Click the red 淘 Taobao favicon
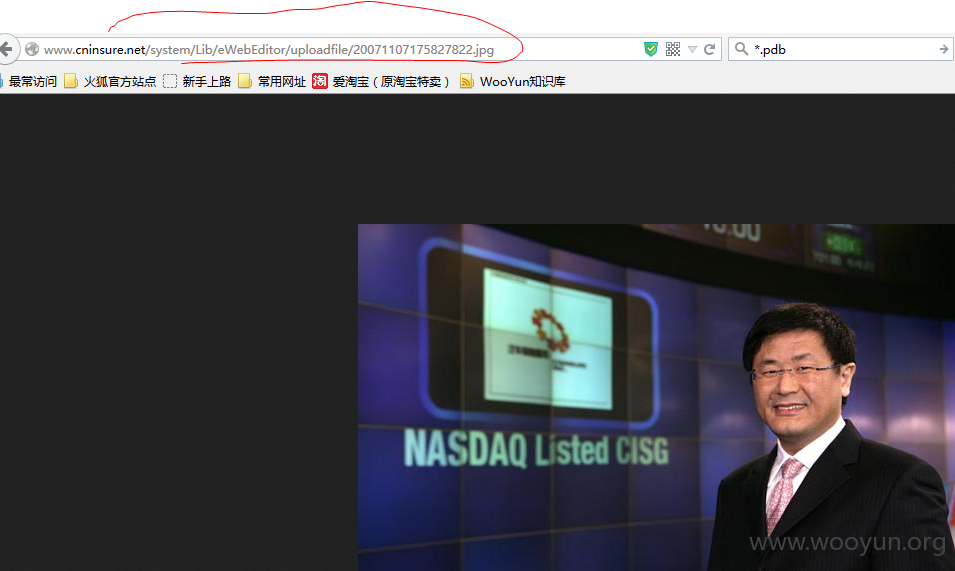The height and width of the screenshot is (571, 955). tap(320, 81)
